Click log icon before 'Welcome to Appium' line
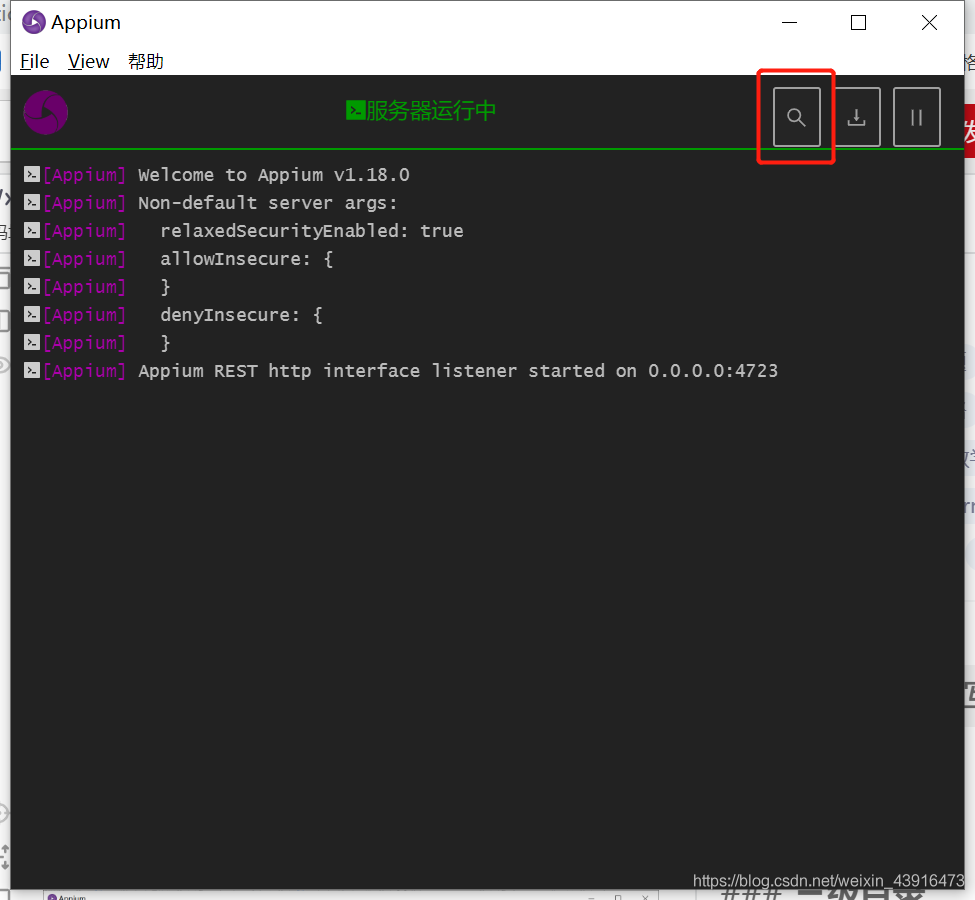The width and height of the screenshot is (975, 900). click(32, 174)
